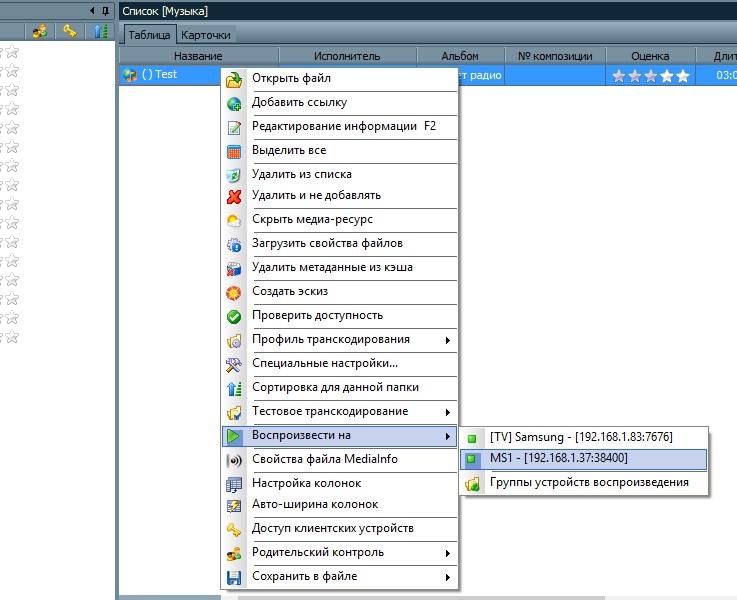Image resolution: width=737 pixels, height=600 pixels.
Task: Click the Загрузить свойства файлов gear icon
Action: pos(234,245)
